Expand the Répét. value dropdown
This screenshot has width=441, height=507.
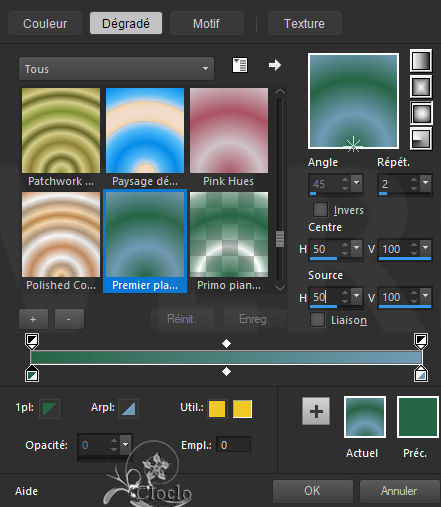(x=425, y=183)
